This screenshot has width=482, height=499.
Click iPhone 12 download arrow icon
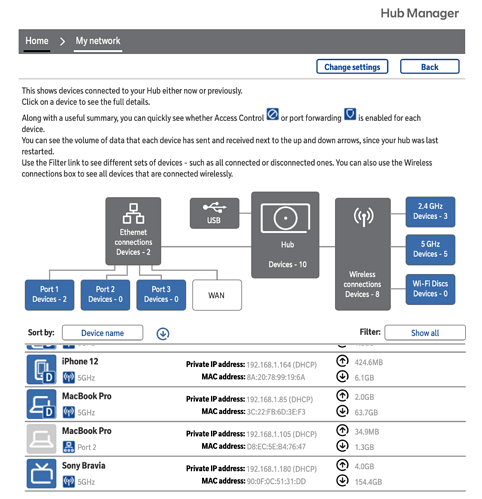[x=342, y=376]
